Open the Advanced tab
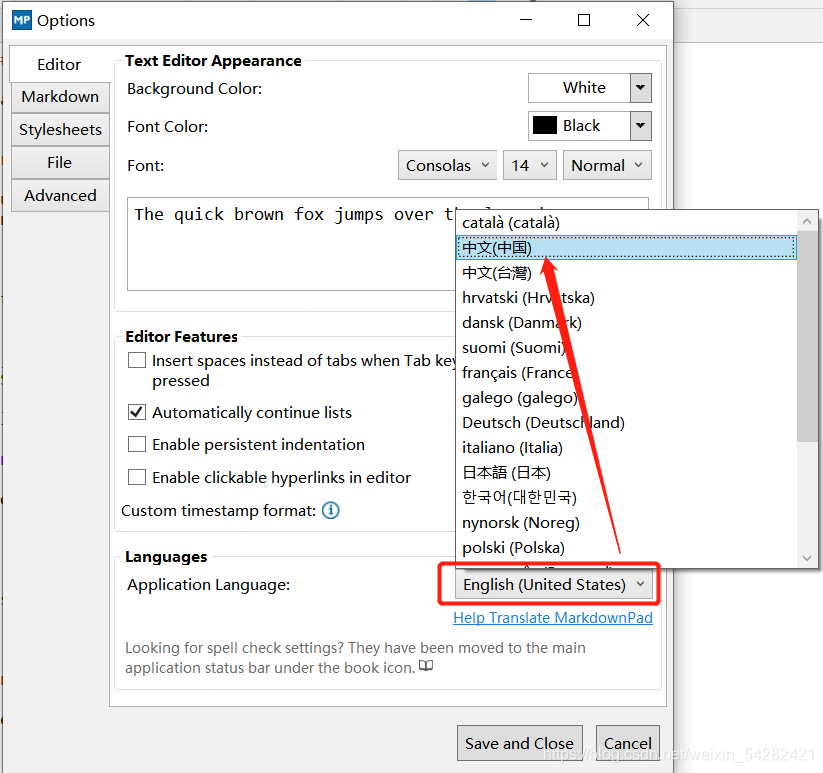The height and width of the screenshot is (773, 823). (x=60, y=195)
